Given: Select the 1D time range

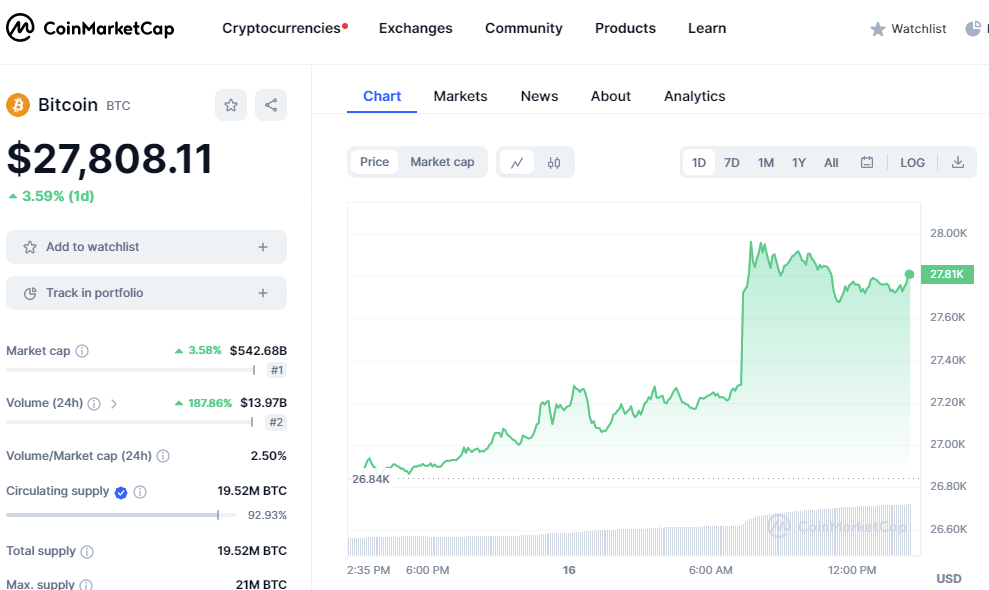Looking at the screenshot, I should pos(699,162).
